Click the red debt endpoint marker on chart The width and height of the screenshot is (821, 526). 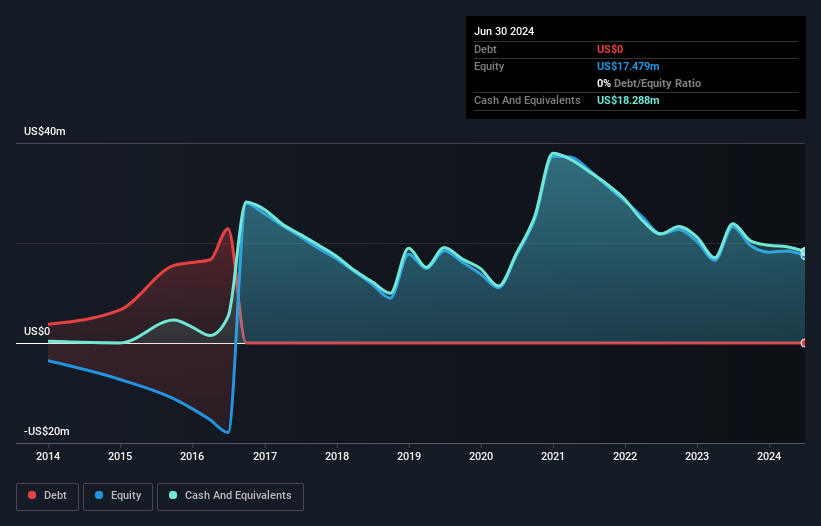(804, 343)
